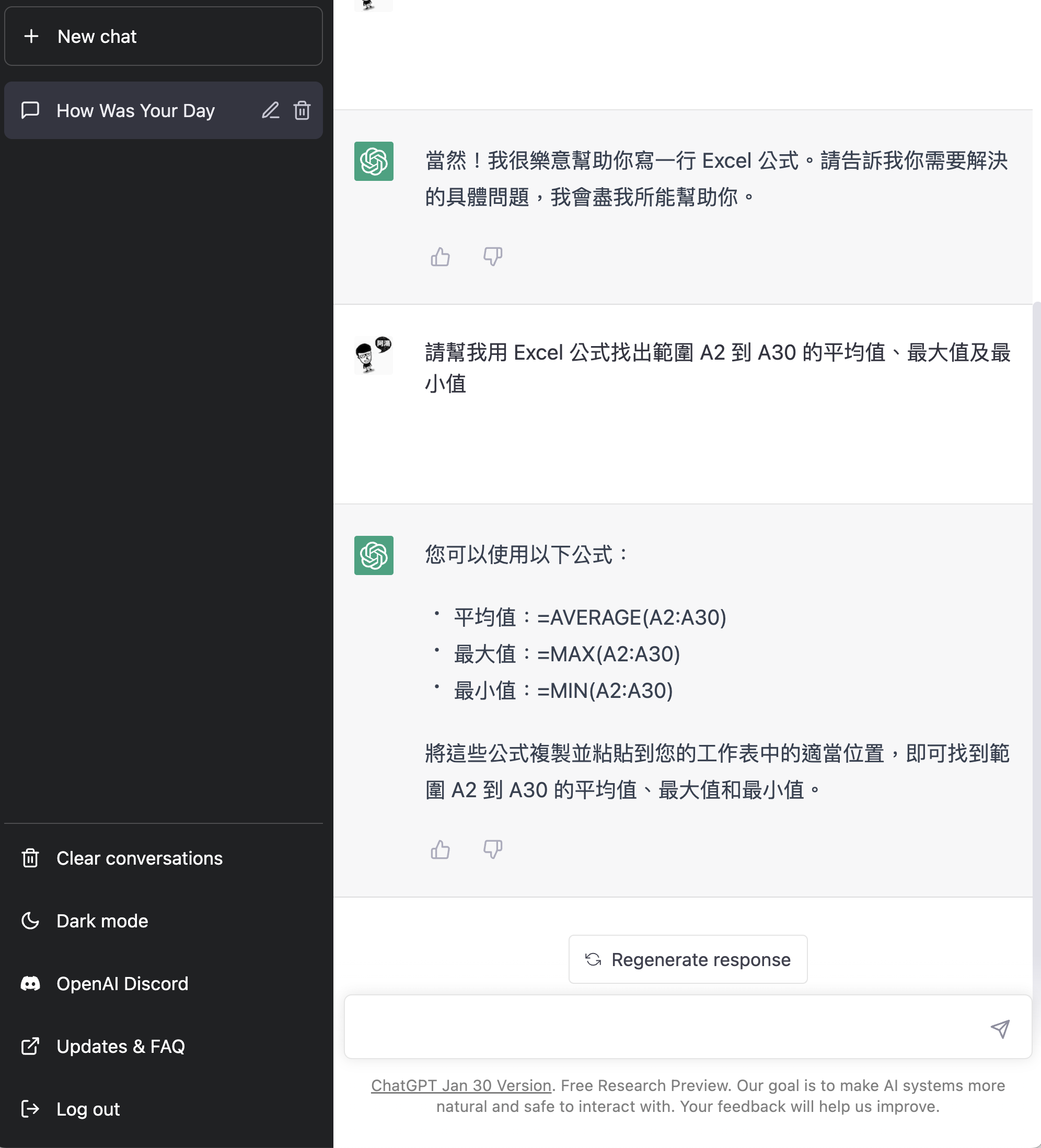The width and height of the screenshot is (1041, 1148).
Task: Select Clear conversations in the sidebar
Action: [x=139, y=858]
